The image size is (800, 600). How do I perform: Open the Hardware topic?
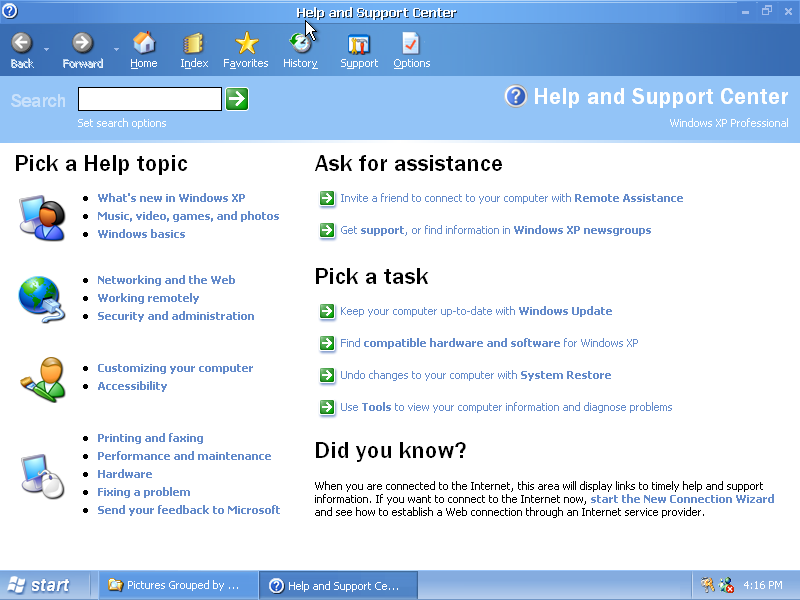click(x=124, y=474)
